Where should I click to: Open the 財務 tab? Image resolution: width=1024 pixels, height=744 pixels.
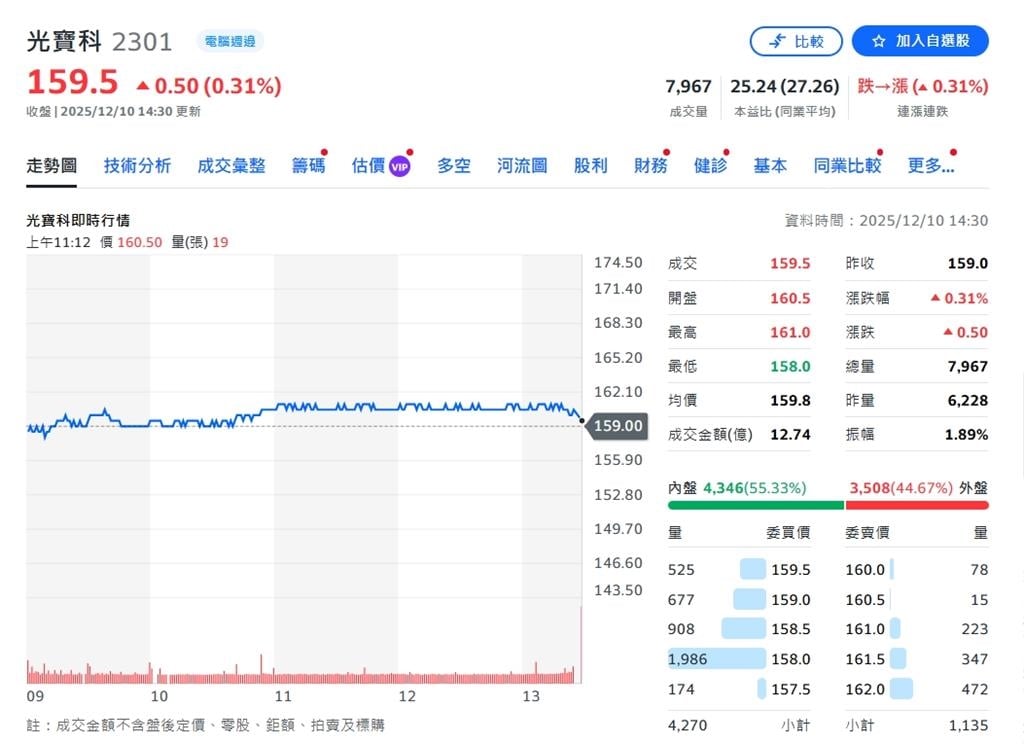[x=650, y=165]
